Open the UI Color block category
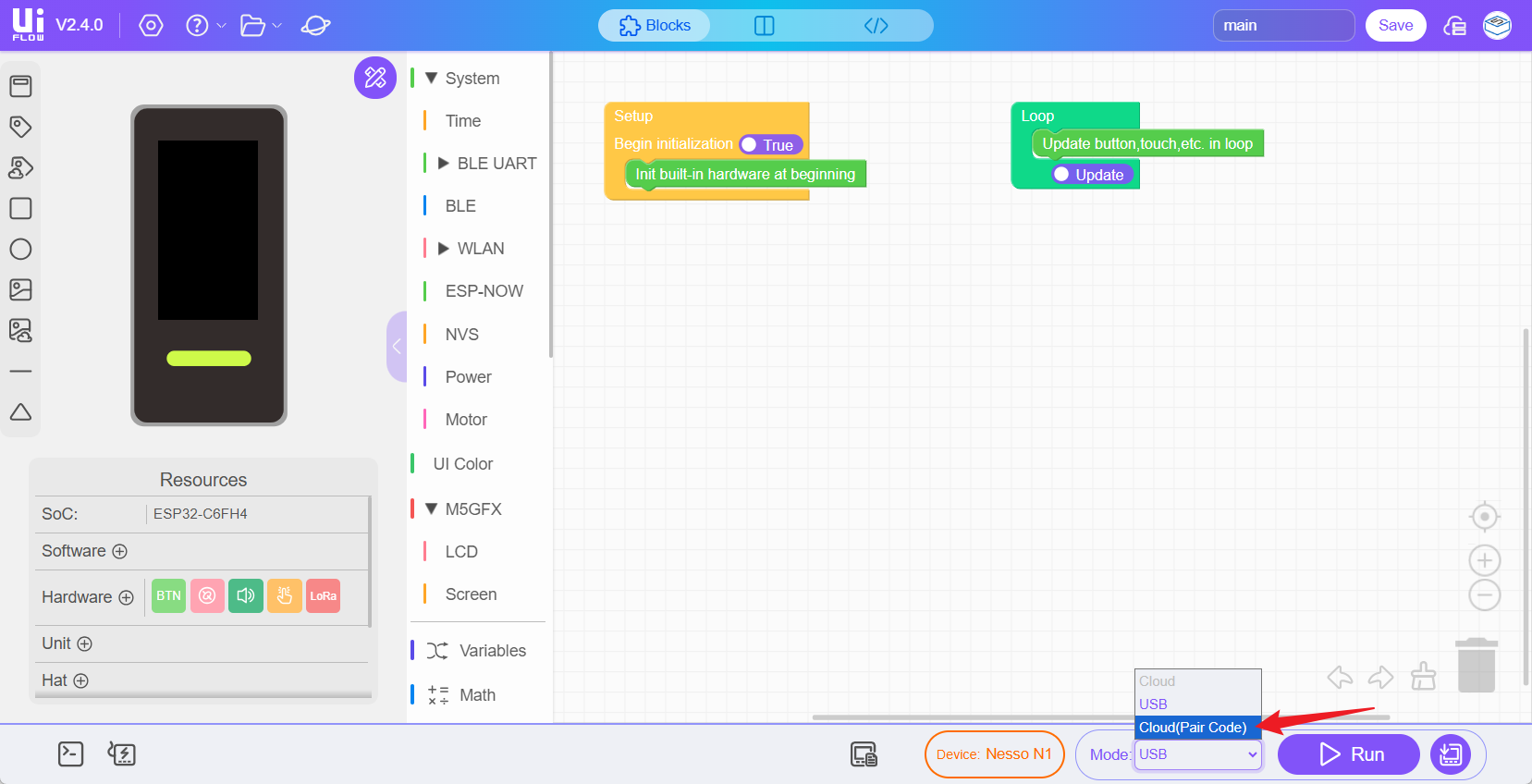The image size is (1532, 784). 462,464
